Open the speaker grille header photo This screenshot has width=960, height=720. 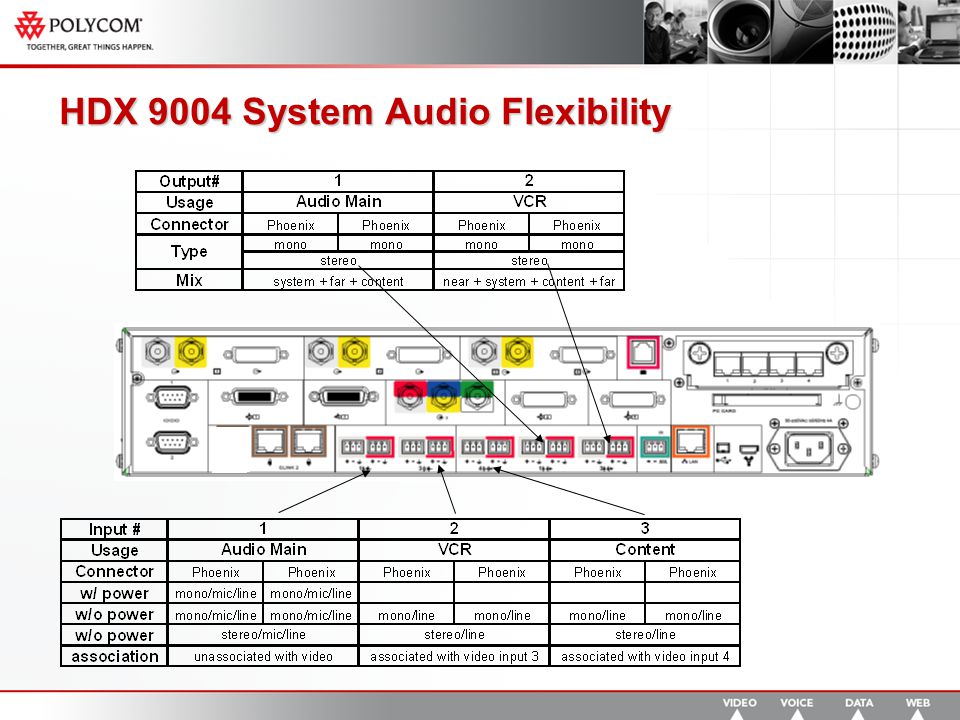pyautogui.click(x=864, y=31)
